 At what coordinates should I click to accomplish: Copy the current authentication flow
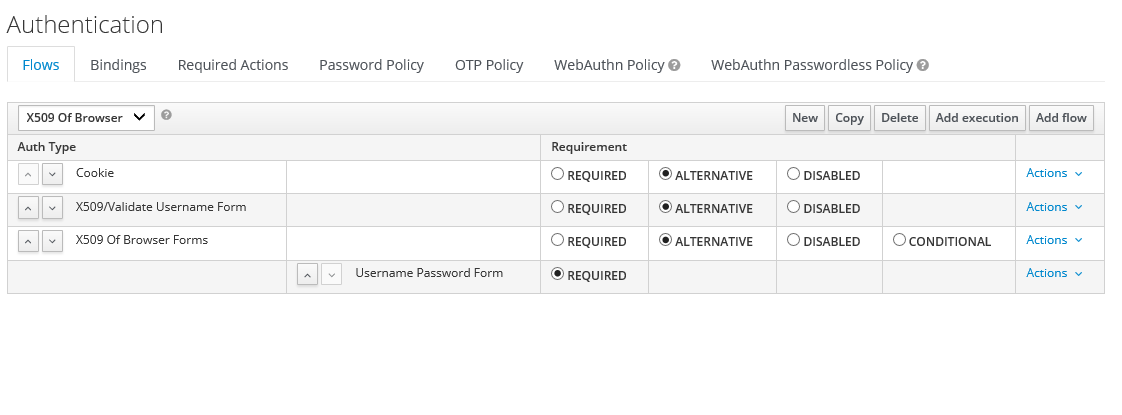coord(849,118)
